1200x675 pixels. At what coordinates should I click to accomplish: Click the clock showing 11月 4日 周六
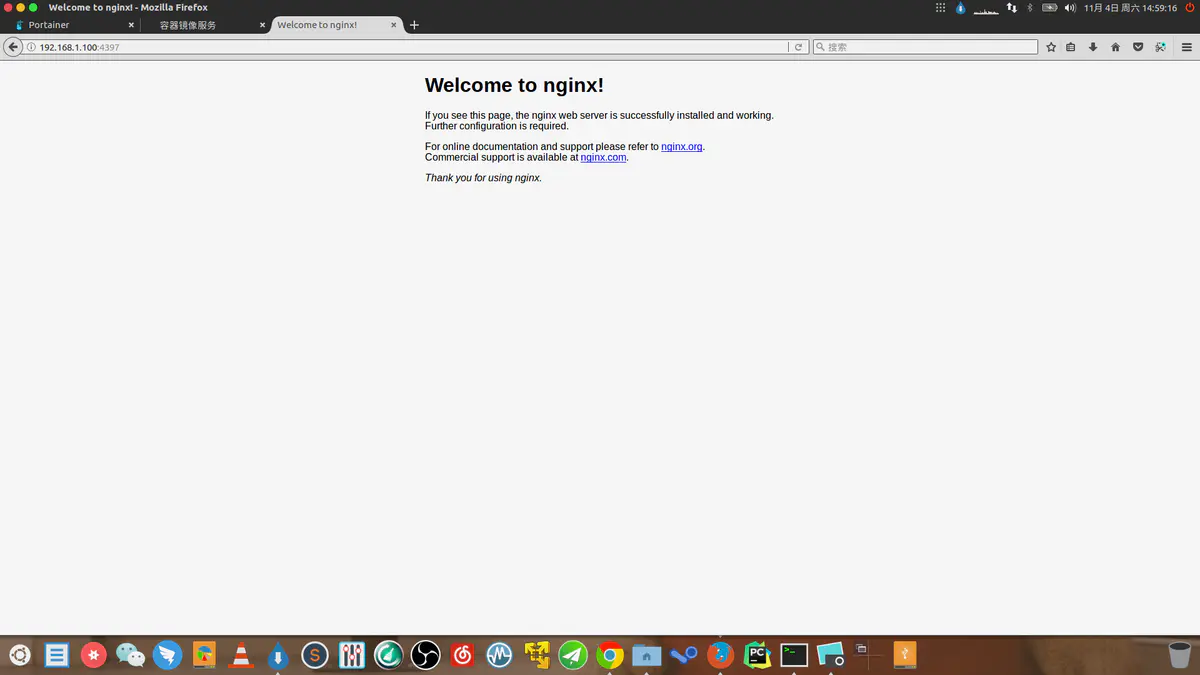point(1130,8)
